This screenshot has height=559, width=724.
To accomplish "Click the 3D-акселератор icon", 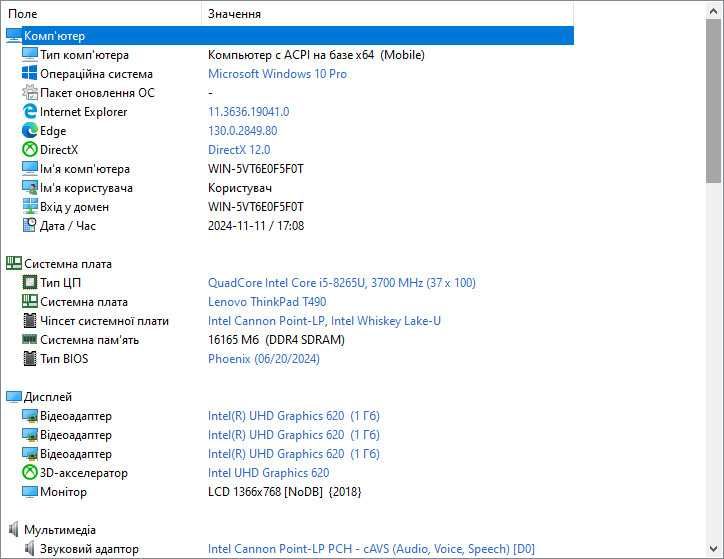I will pos(30,472).
